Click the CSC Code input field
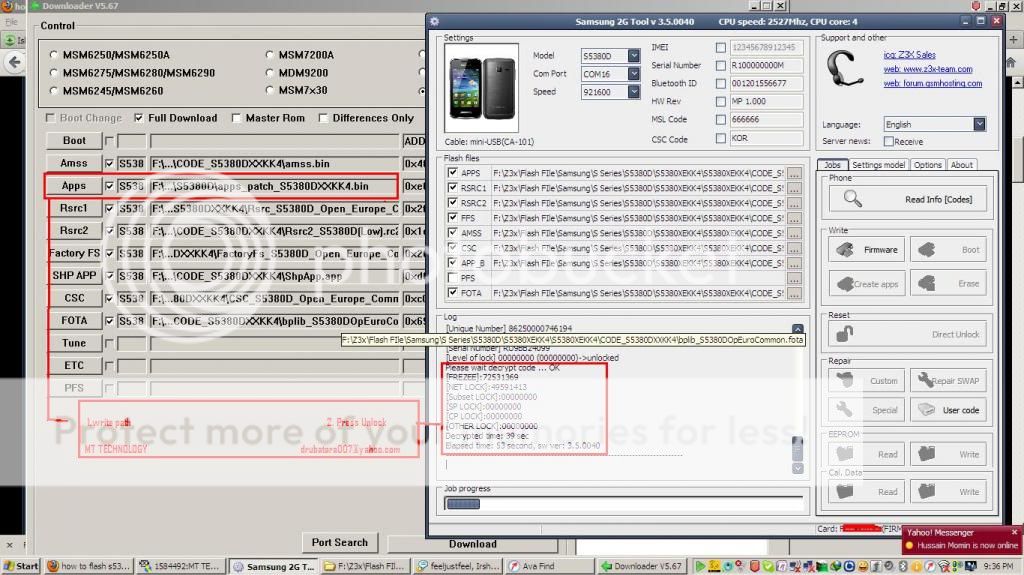The image size is (1024, 575). click(765, 138)
